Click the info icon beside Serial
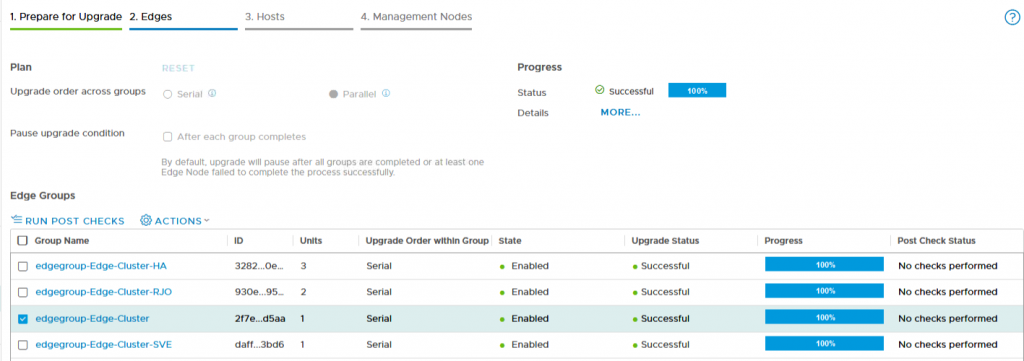This screenshot has height=361, width=1024. click(x=212, y=93)
